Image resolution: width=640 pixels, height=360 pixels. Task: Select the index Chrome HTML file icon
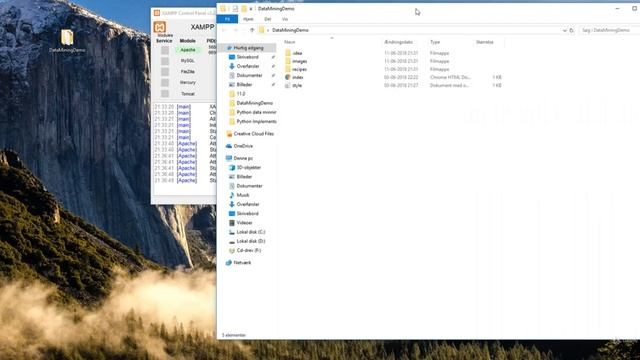pyautogui.click(x=288, y=77)
